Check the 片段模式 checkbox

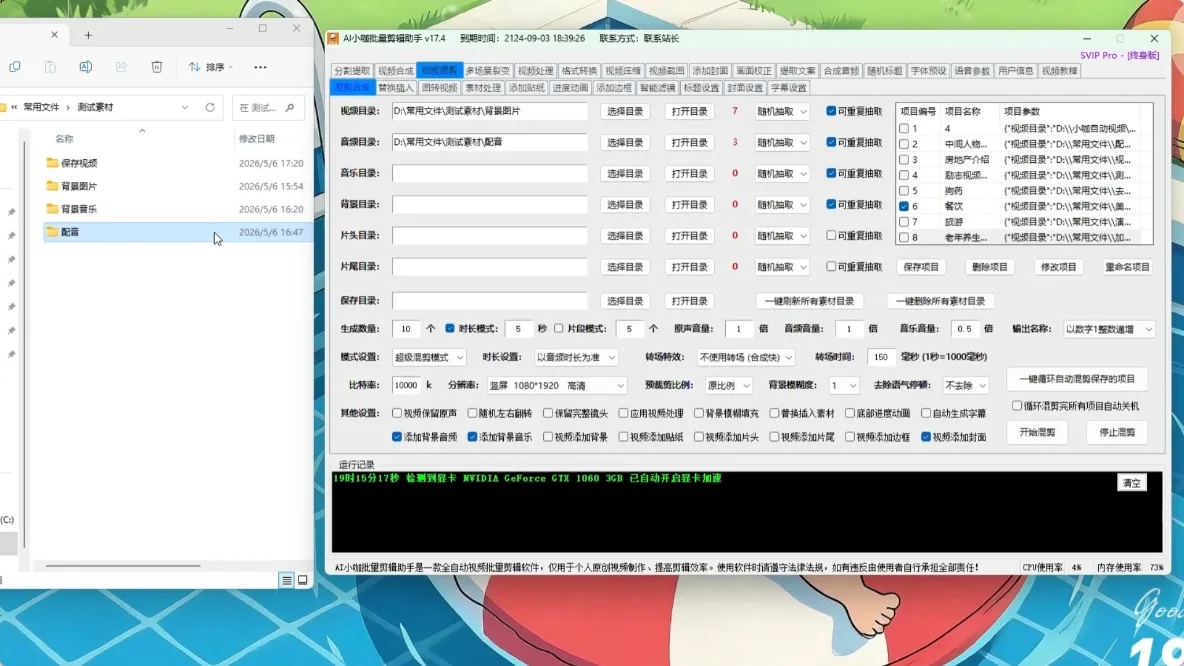[x=559, y=328]
